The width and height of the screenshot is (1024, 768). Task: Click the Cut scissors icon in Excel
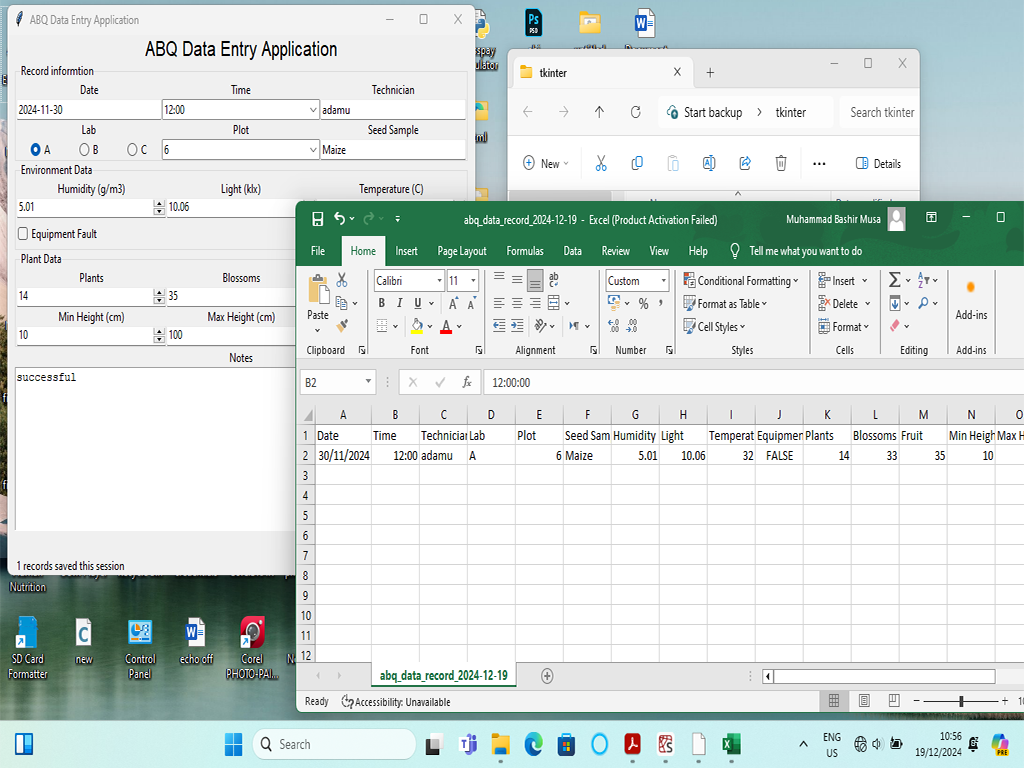(x=342, y=281)
